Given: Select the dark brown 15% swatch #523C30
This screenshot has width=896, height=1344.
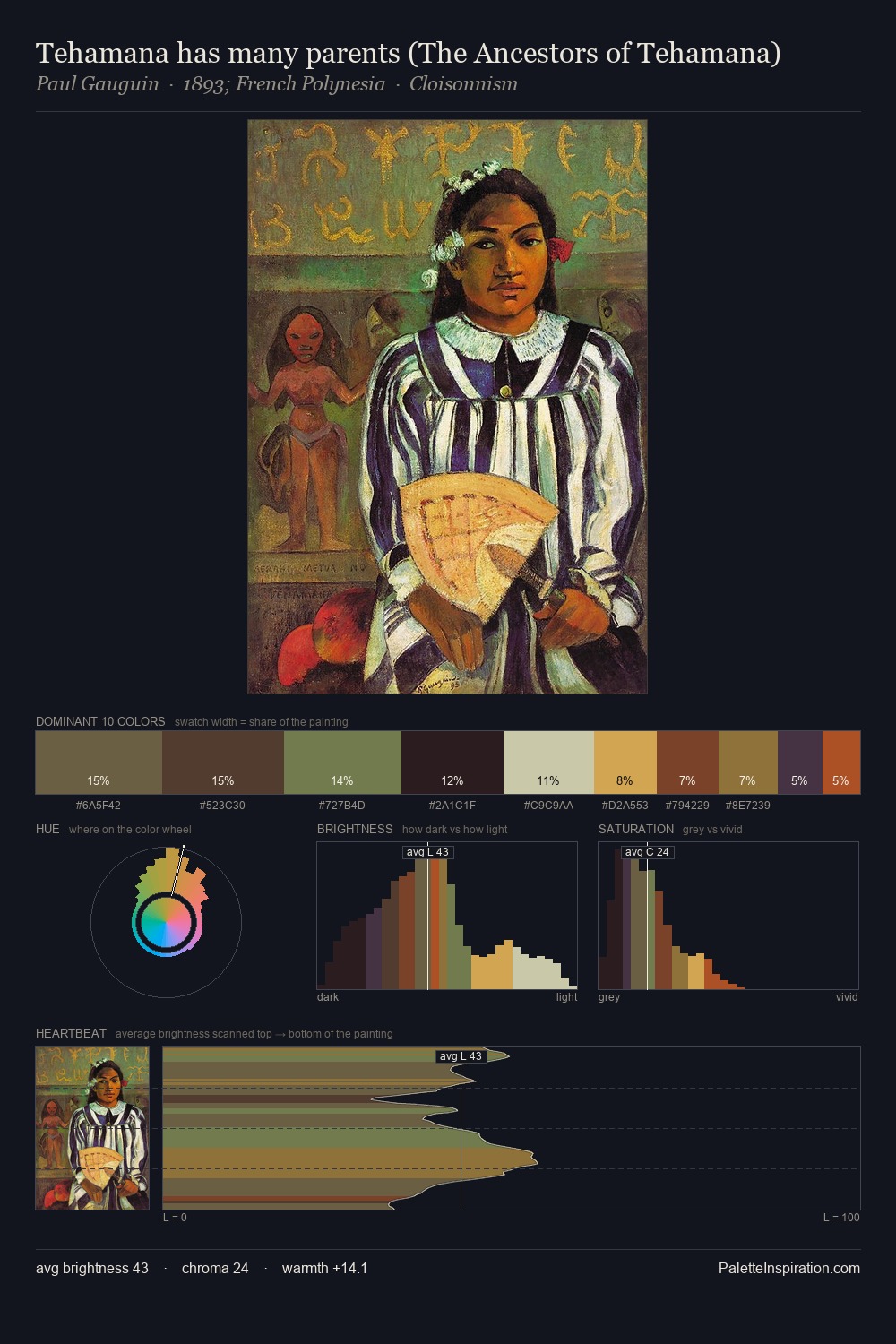Looking at the screenshot, I should coord(223,762).
